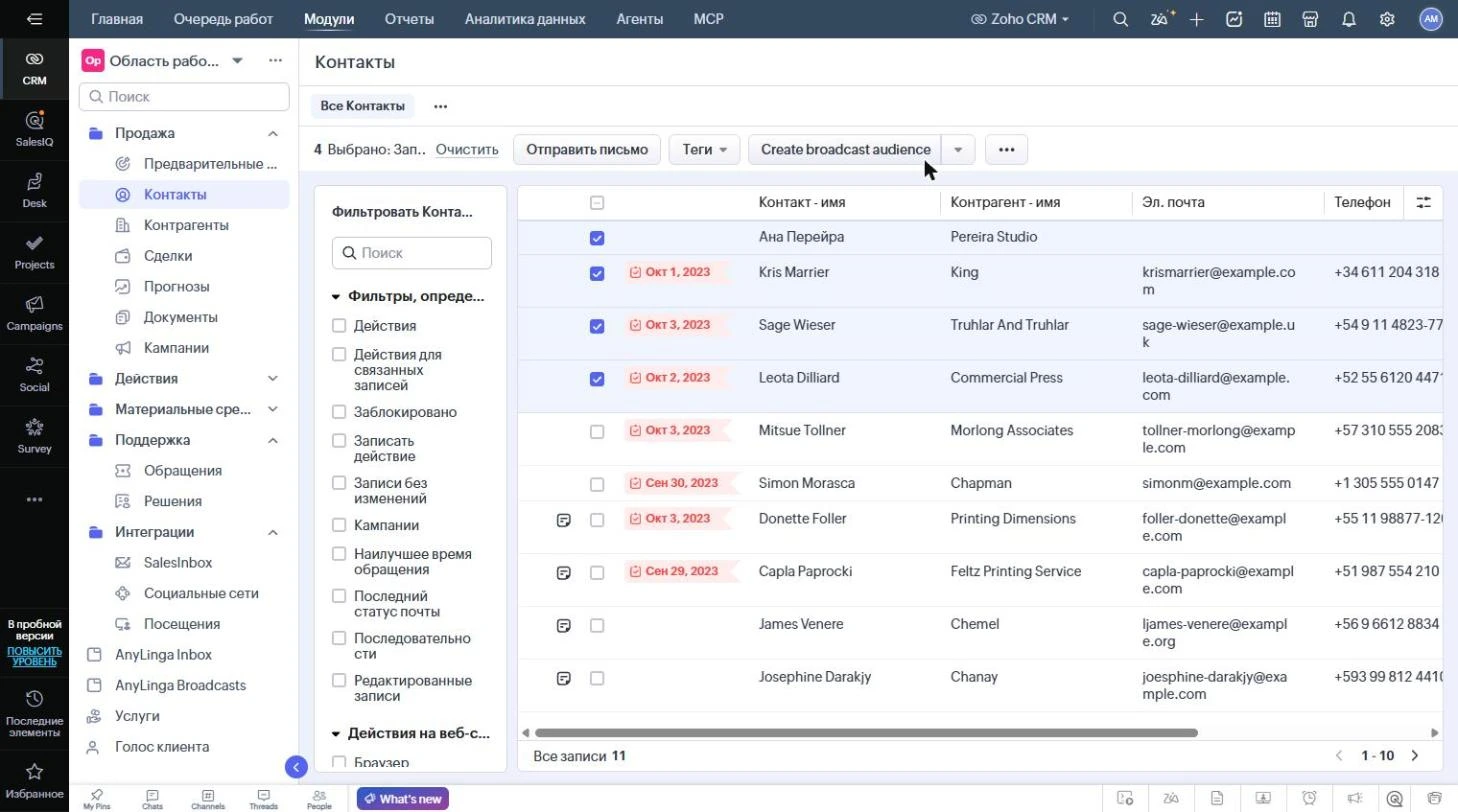Screen dimensions: 1458x812
Task: Open dropdown arrow beside Create broadcast audience
Action: pos(958,149)
